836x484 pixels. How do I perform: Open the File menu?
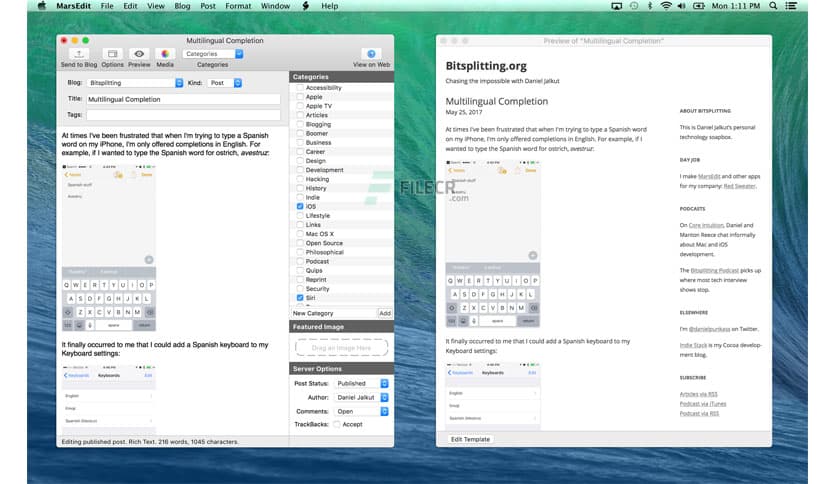(107, 6)
